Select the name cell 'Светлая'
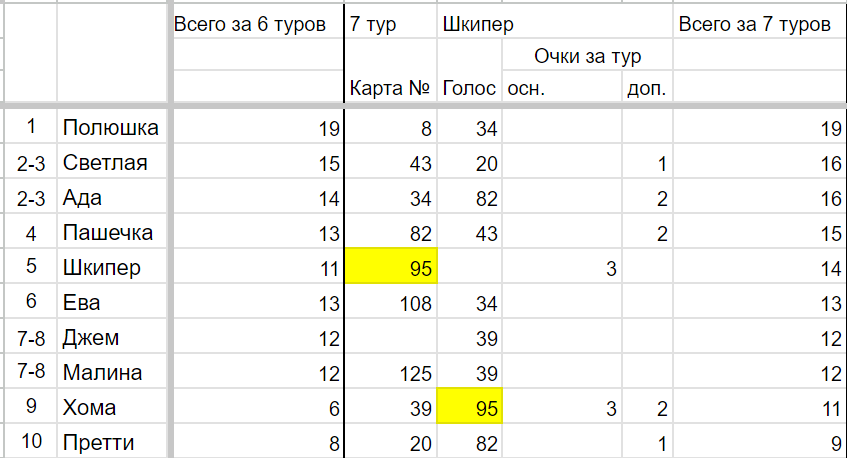Screen dimensions: 847x458 coord(112,161)
